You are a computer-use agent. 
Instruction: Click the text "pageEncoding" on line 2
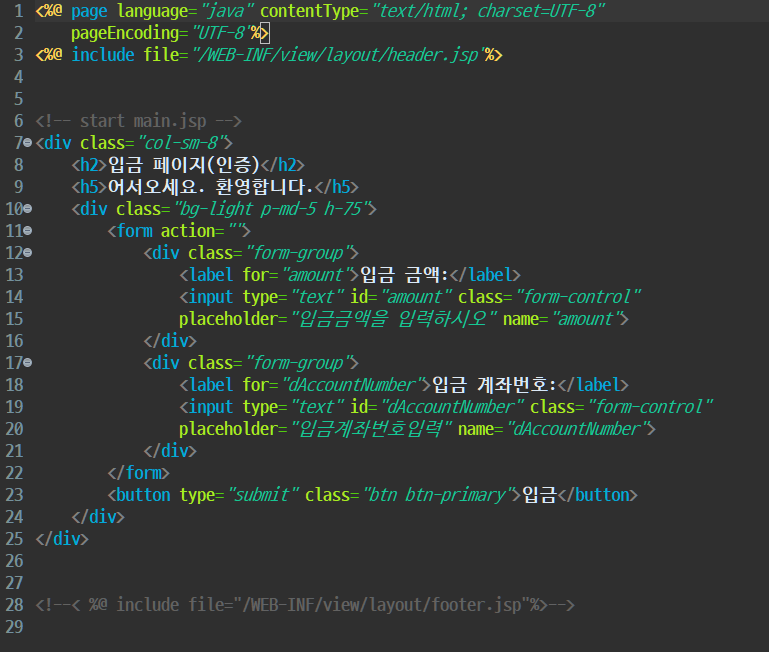(x=125, y=33)
